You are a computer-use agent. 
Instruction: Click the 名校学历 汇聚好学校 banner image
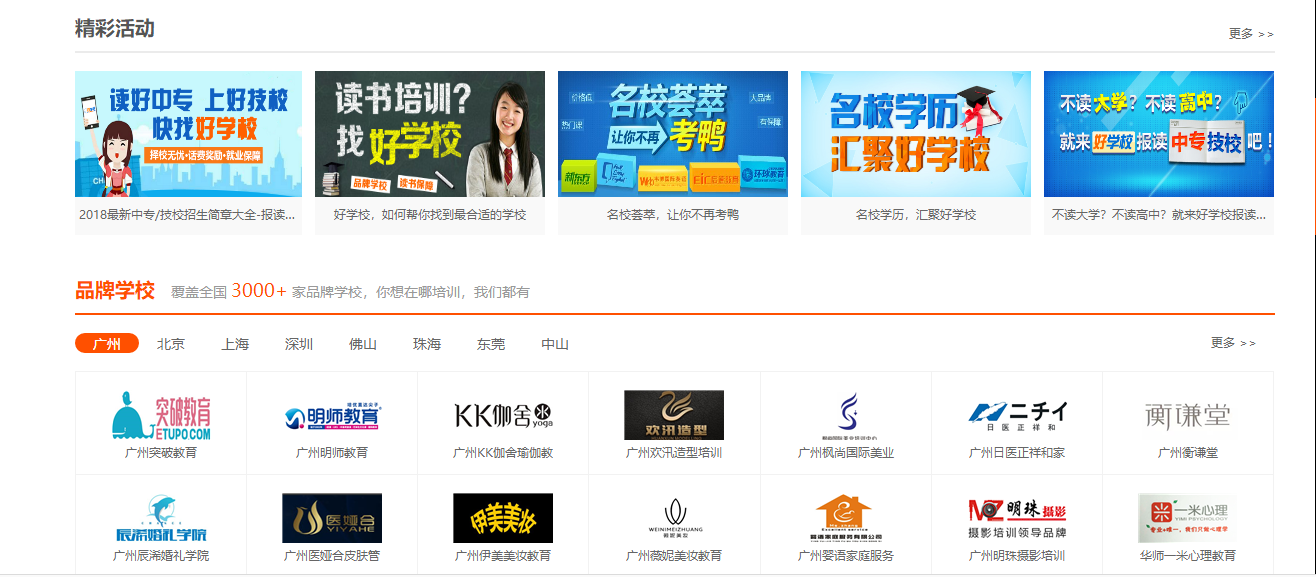click(916, 134)
